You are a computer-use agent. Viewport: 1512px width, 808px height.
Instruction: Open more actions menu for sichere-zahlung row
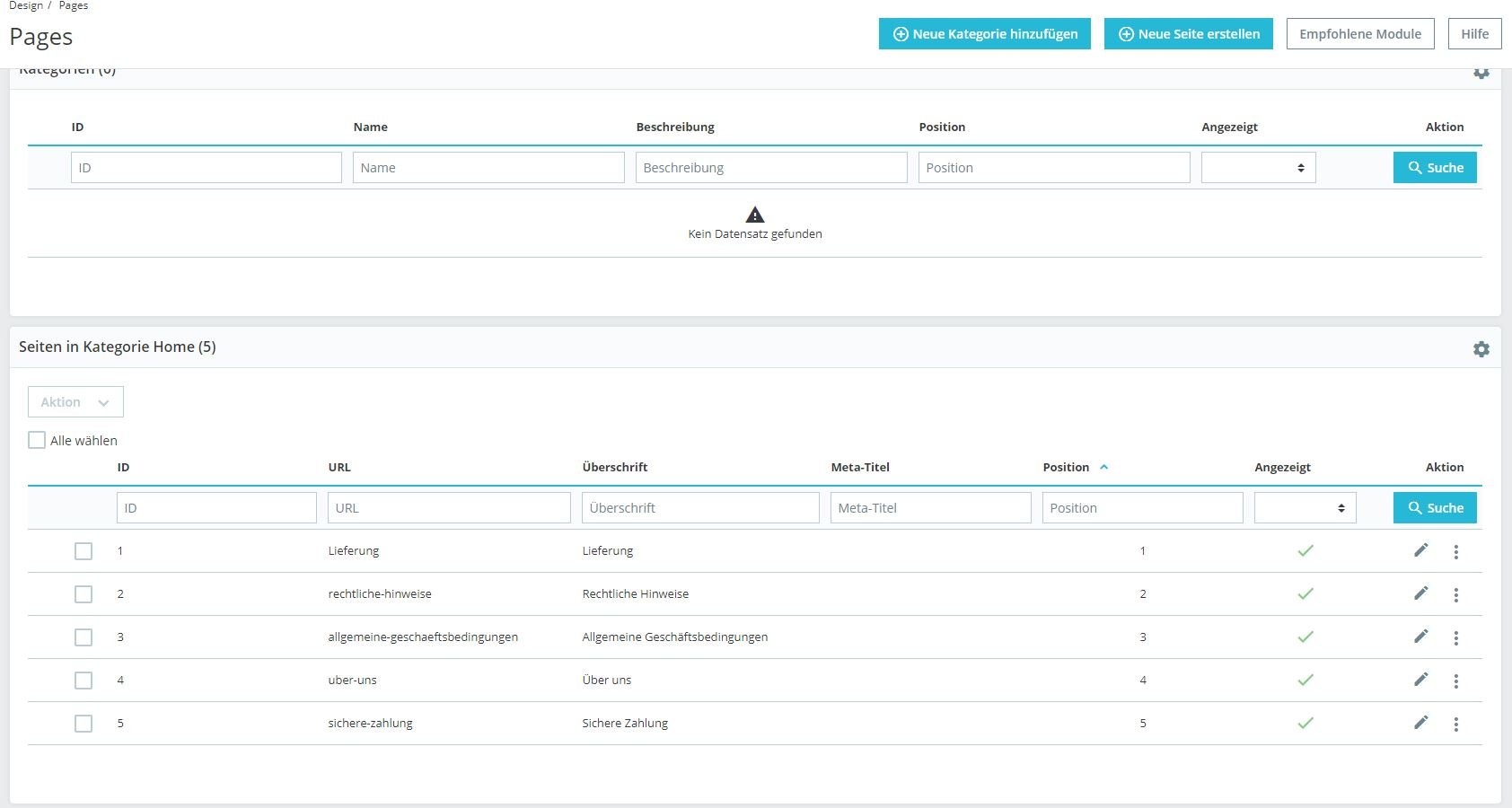1456,724
